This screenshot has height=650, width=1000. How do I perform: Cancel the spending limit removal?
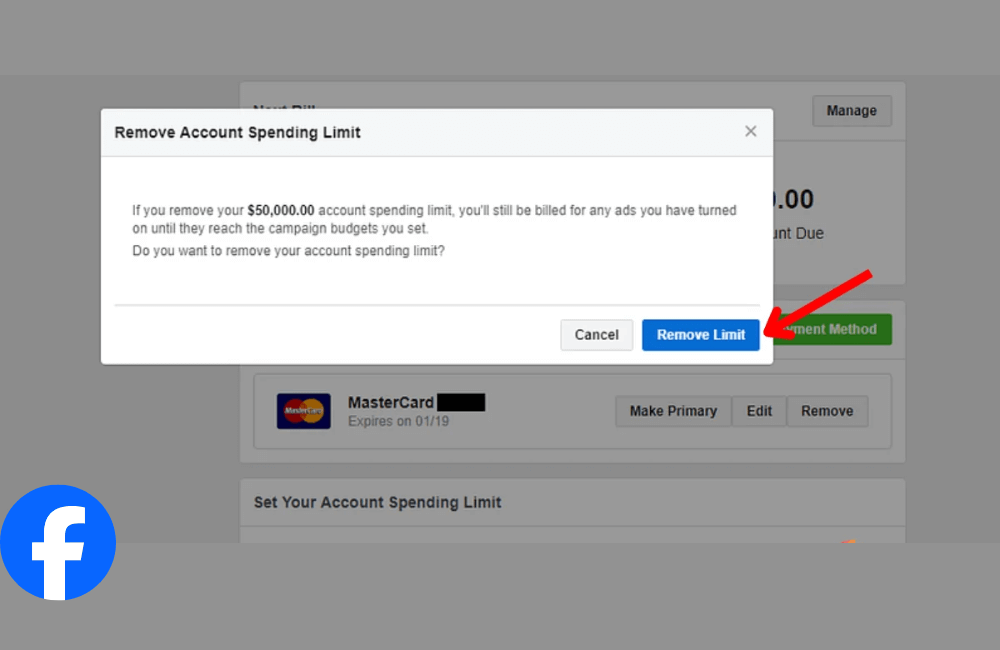pyautogui.click(x=596, y=335)
